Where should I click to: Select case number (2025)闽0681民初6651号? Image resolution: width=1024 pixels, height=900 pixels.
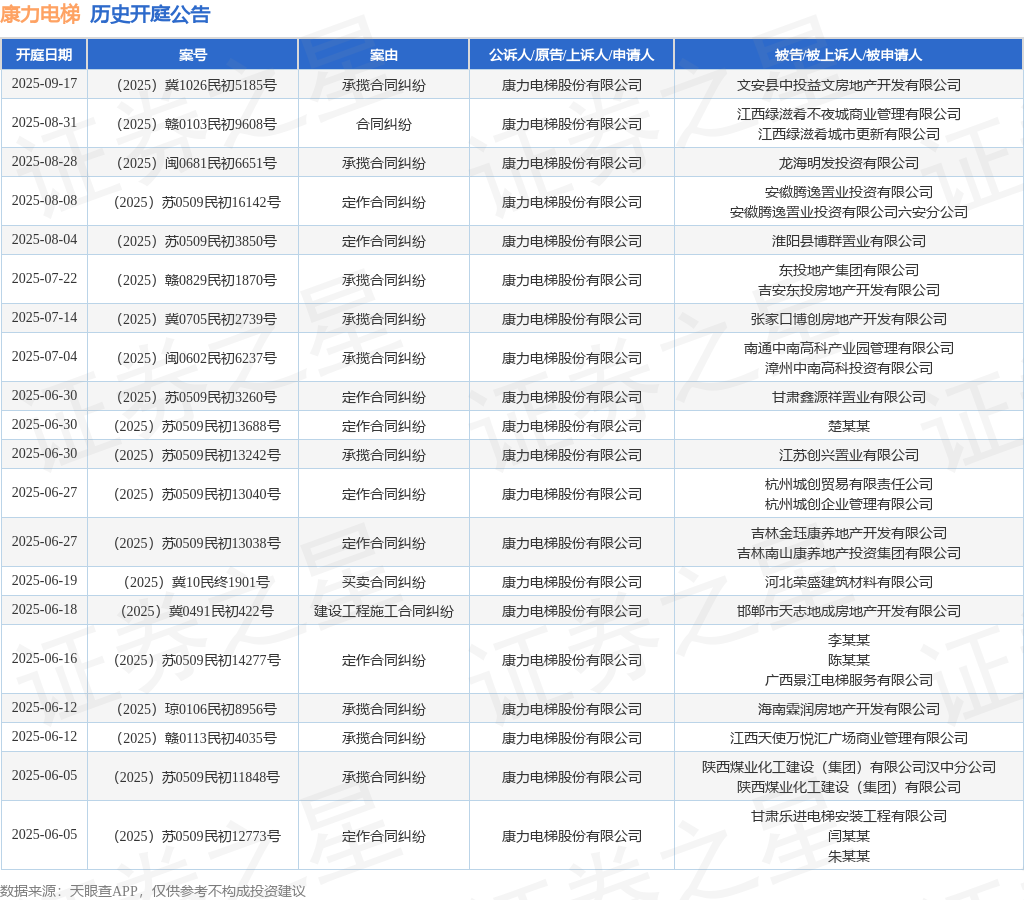pyautogui.click(x=197, y=163)
